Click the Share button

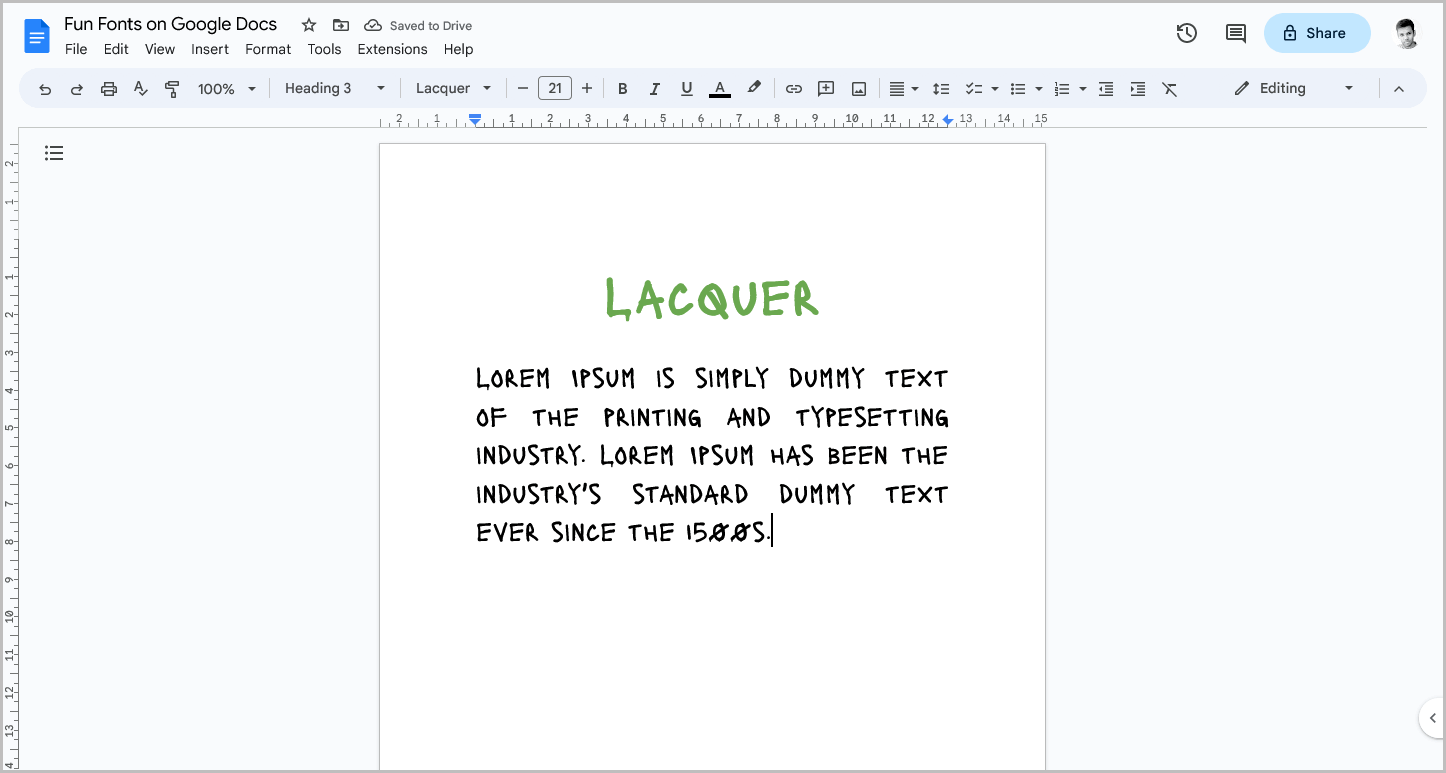[x=1317, y=33]
